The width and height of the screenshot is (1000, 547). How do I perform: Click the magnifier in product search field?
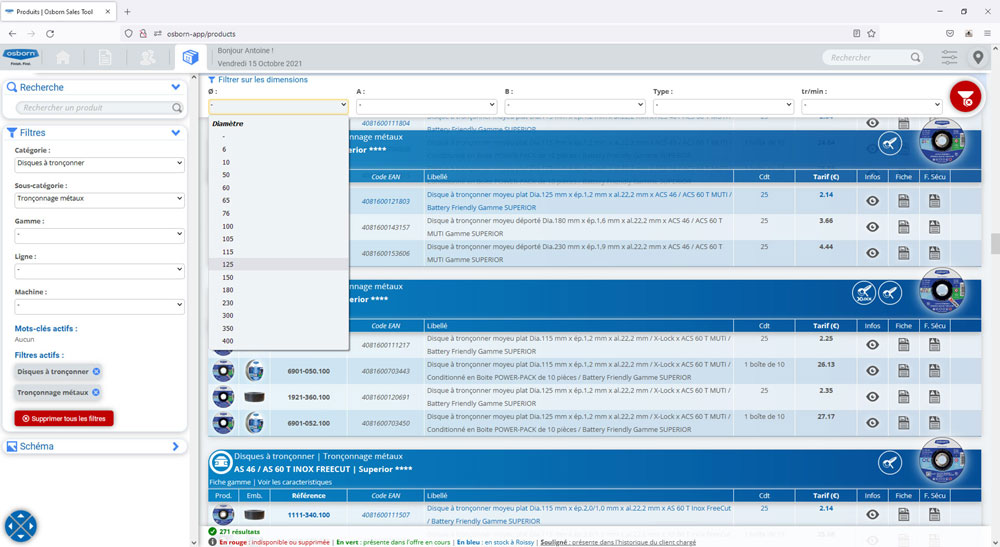point(177,108)
